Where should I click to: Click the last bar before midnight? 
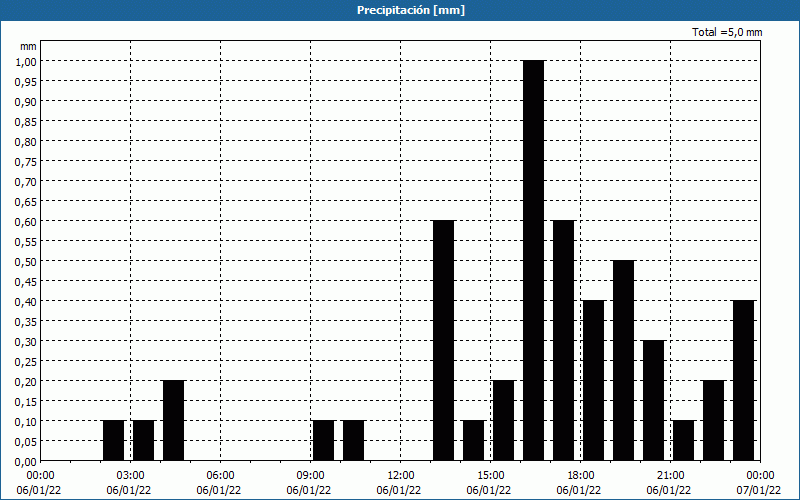click(x=744, y=381)
